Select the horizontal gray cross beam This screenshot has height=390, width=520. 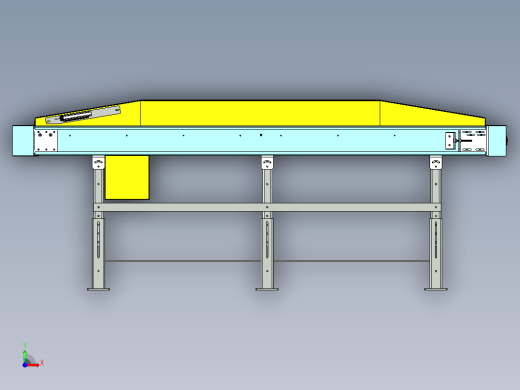267,207
